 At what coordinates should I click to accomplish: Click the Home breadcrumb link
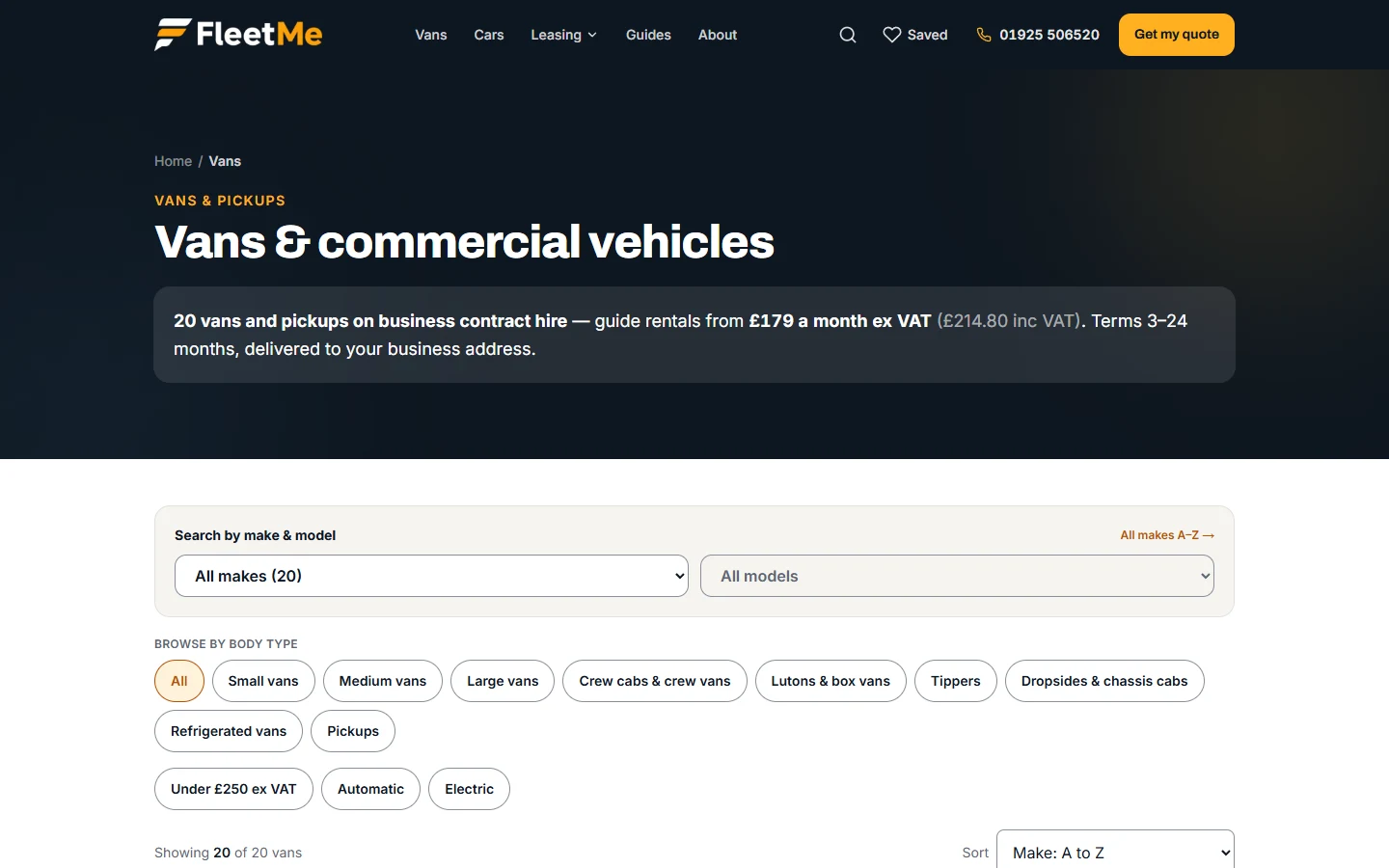(x=173, y=161)
